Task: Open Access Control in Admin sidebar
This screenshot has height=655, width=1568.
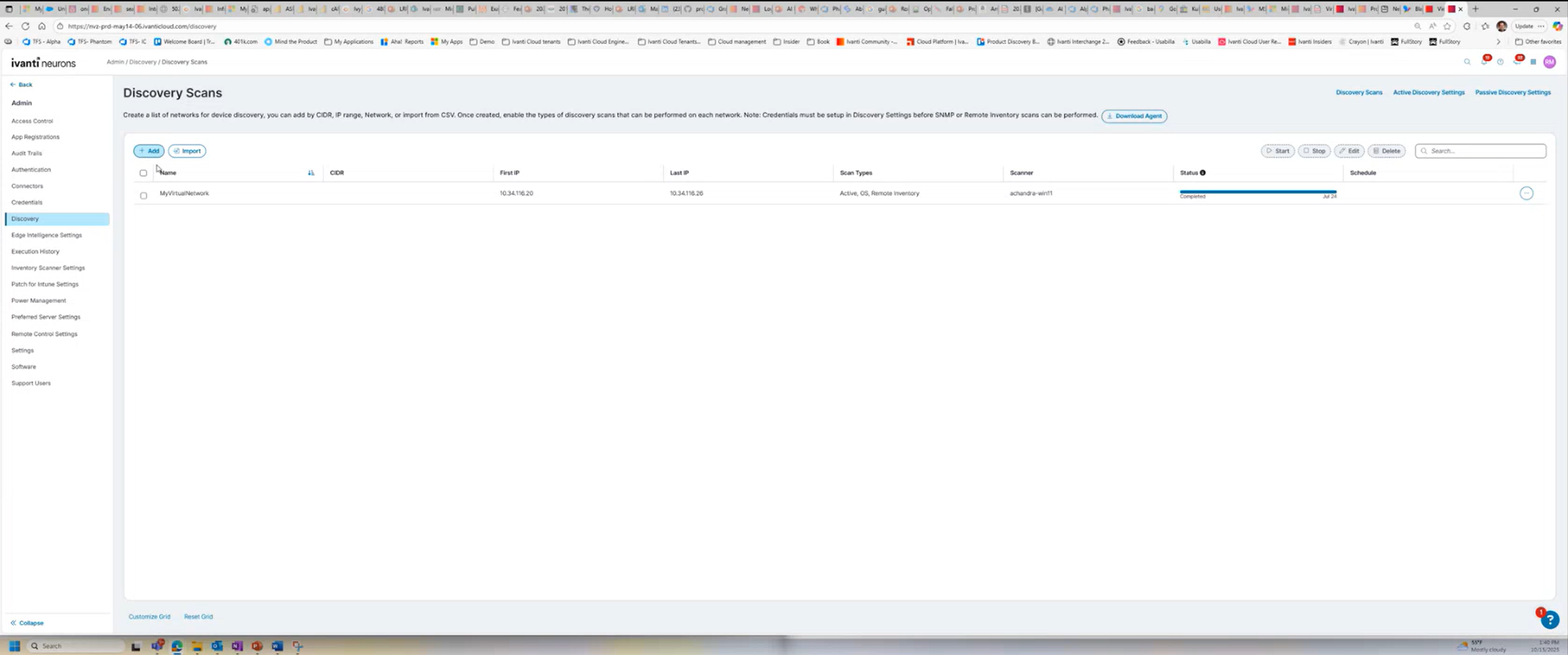Action: tap(32, 121)
